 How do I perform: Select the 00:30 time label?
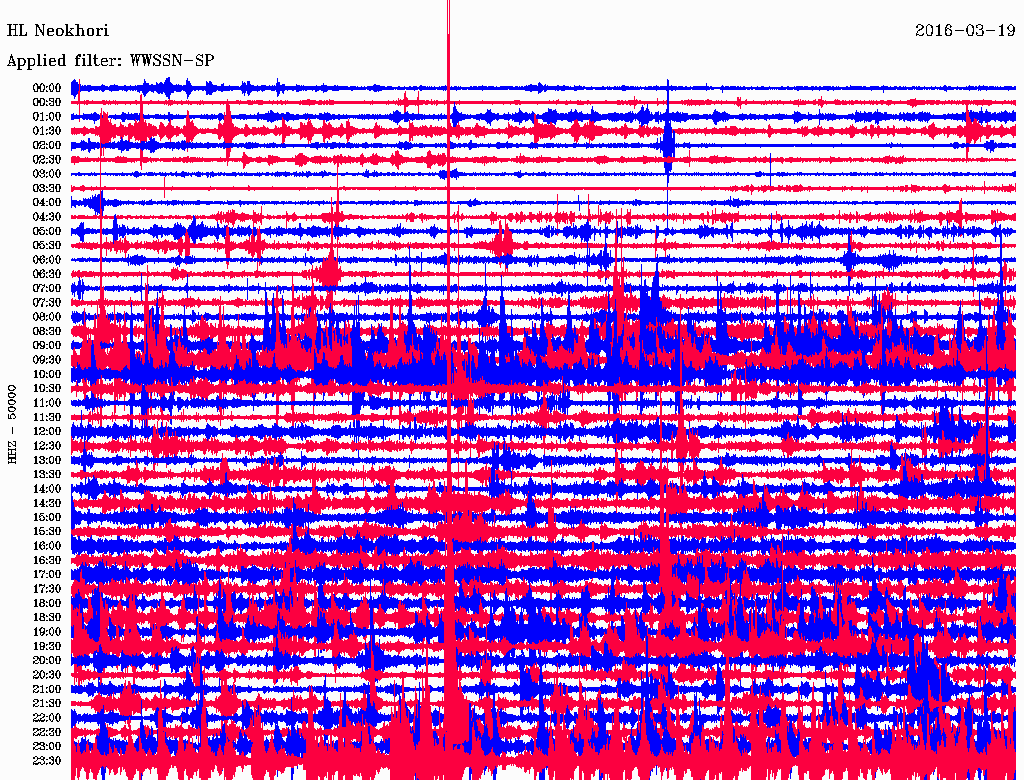(x=47, y=102)
